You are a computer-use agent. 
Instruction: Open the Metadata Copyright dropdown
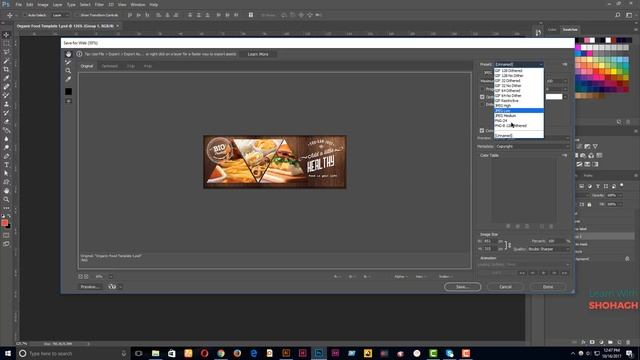532,147
